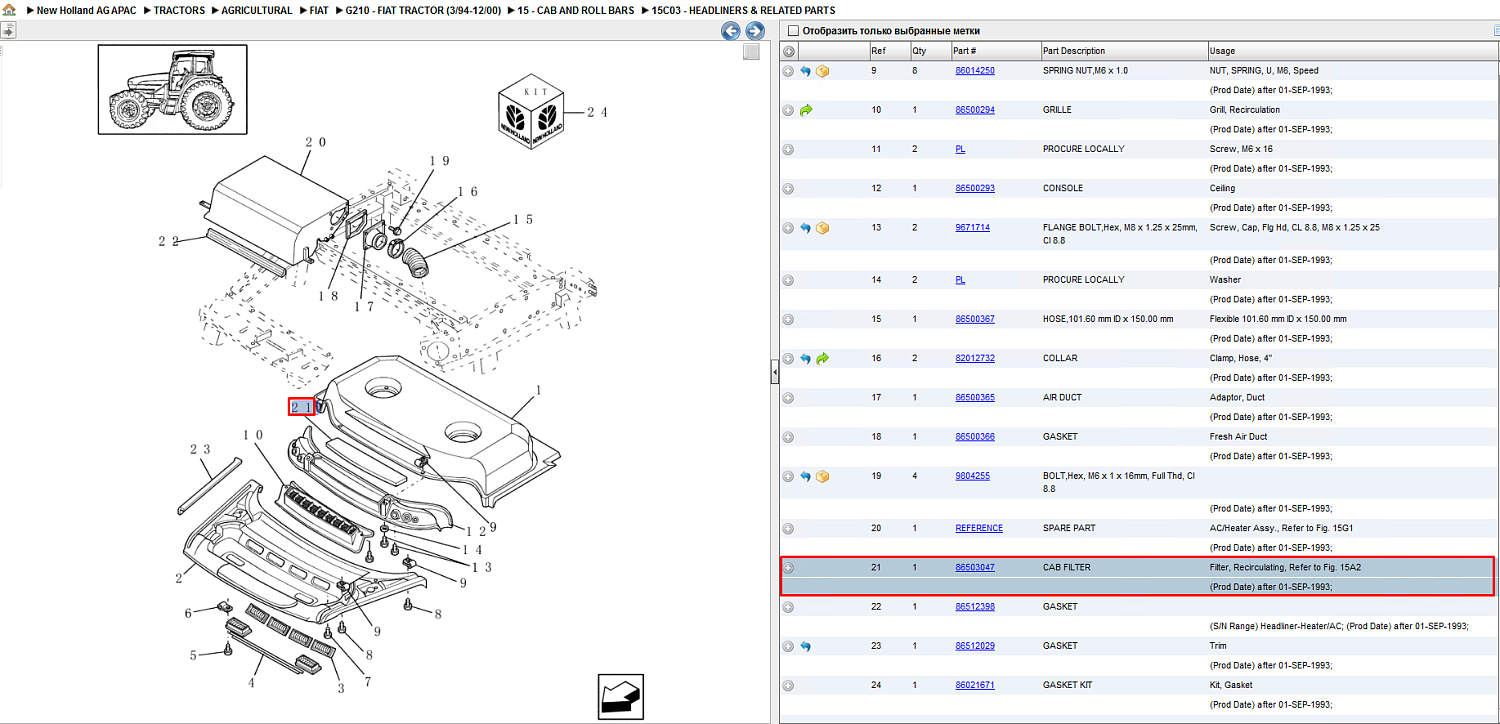
Task: Open part number 86014250 link
Action: 975,71
